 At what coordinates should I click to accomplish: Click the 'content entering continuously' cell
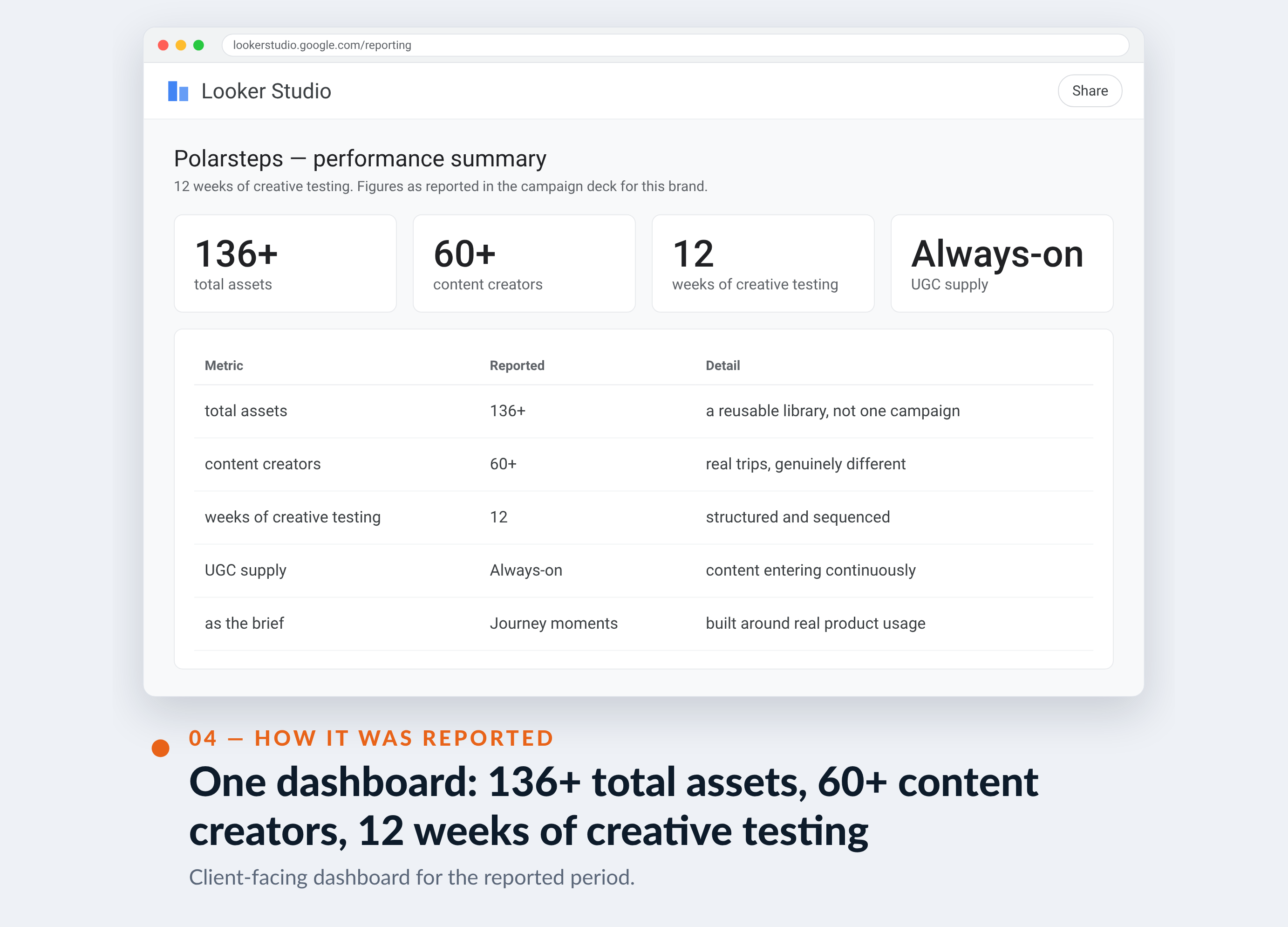811,570
